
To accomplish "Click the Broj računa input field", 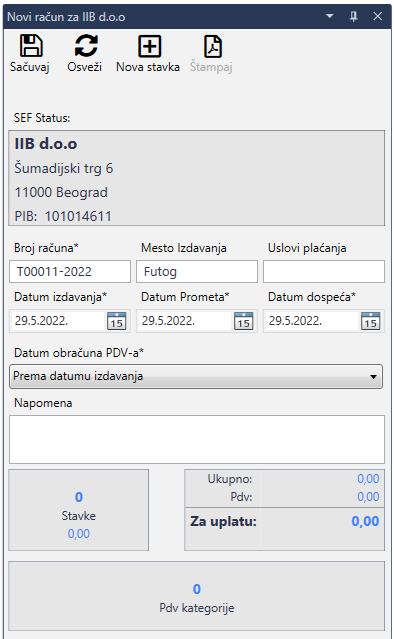I will 70,271.
